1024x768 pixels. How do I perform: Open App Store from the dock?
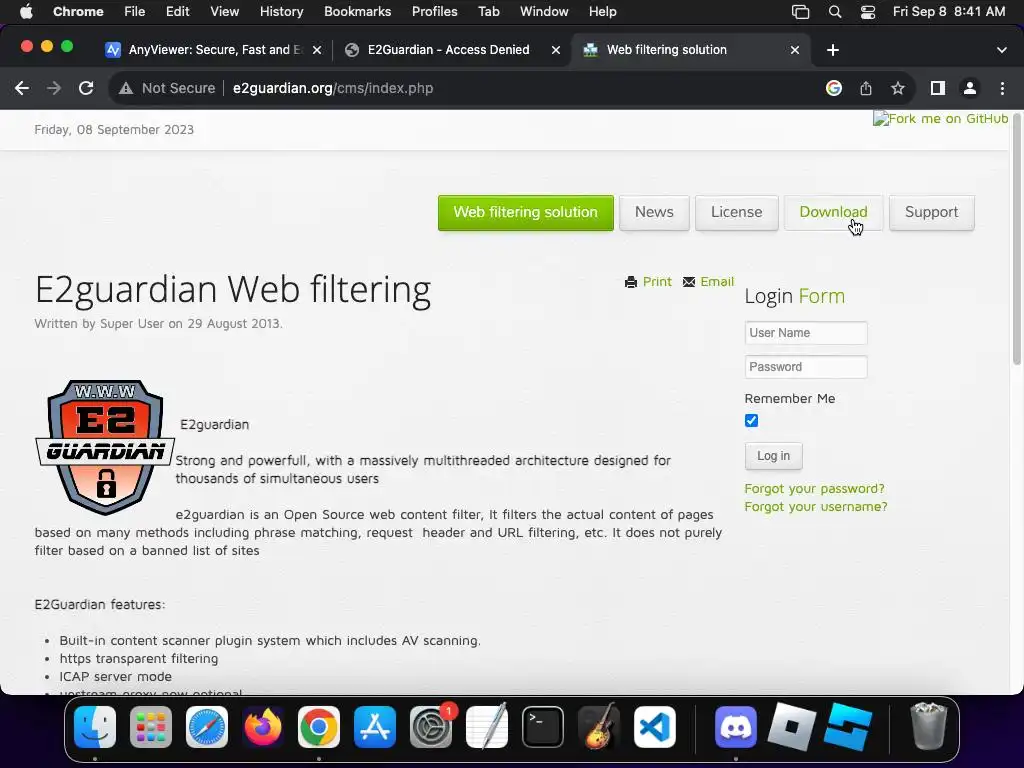(375, 727)
